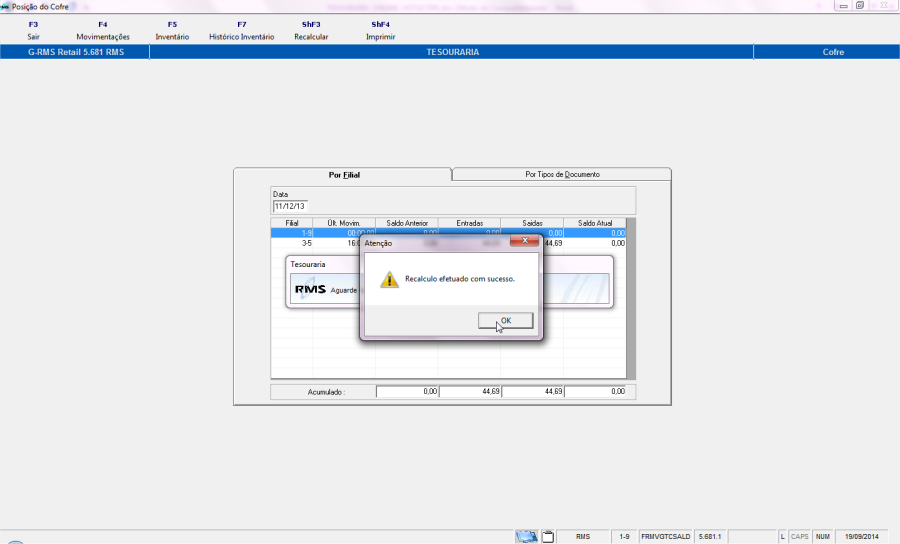Click RMS entry in status bar
The height and width of the screenshot is (544, 900).
tap(583, 537)
